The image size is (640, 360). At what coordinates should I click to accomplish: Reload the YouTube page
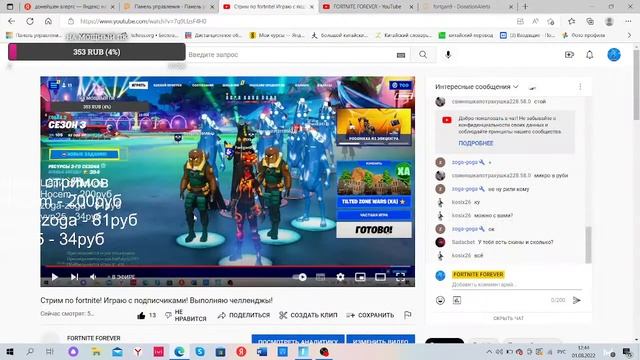[30, 21]
